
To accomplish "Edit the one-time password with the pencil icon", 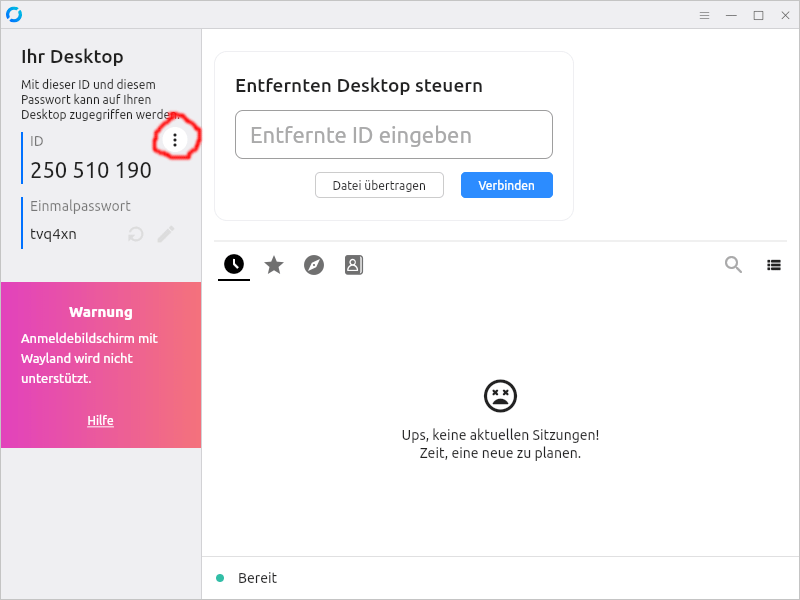I will point(166,234).
